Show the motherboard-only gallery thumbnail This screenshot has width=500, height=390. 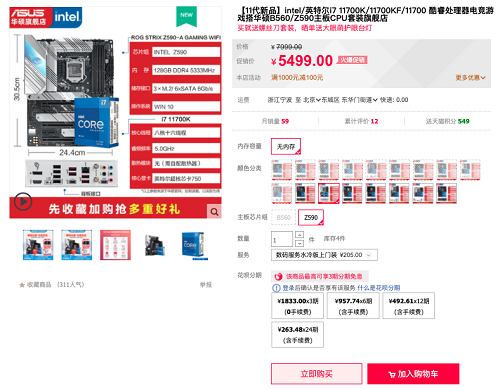pos(154,245)
